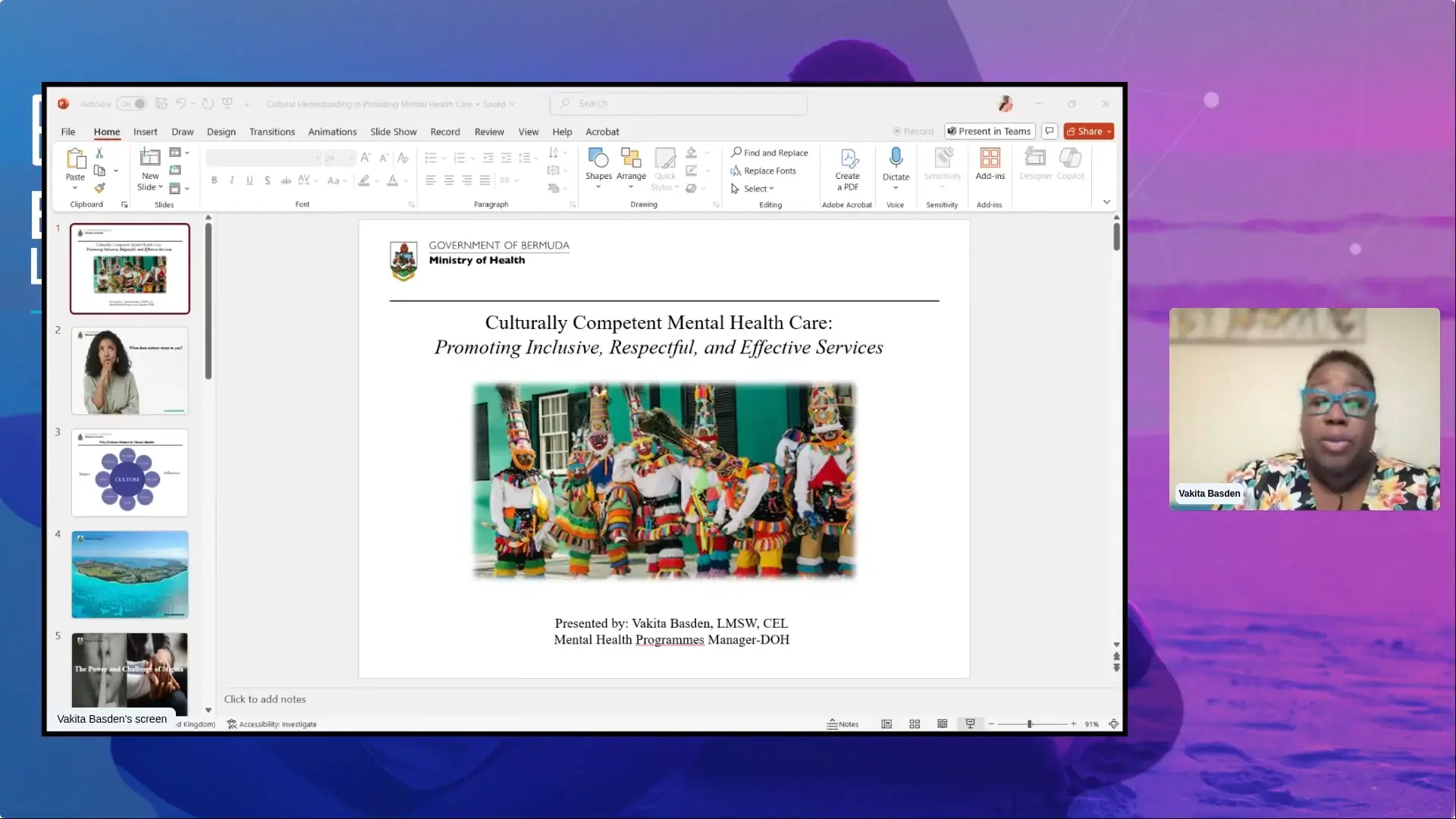Collapse the ribbon with chevron arrow
The height and width of the screenshot is (819, 1456).
click(1106, 202)
